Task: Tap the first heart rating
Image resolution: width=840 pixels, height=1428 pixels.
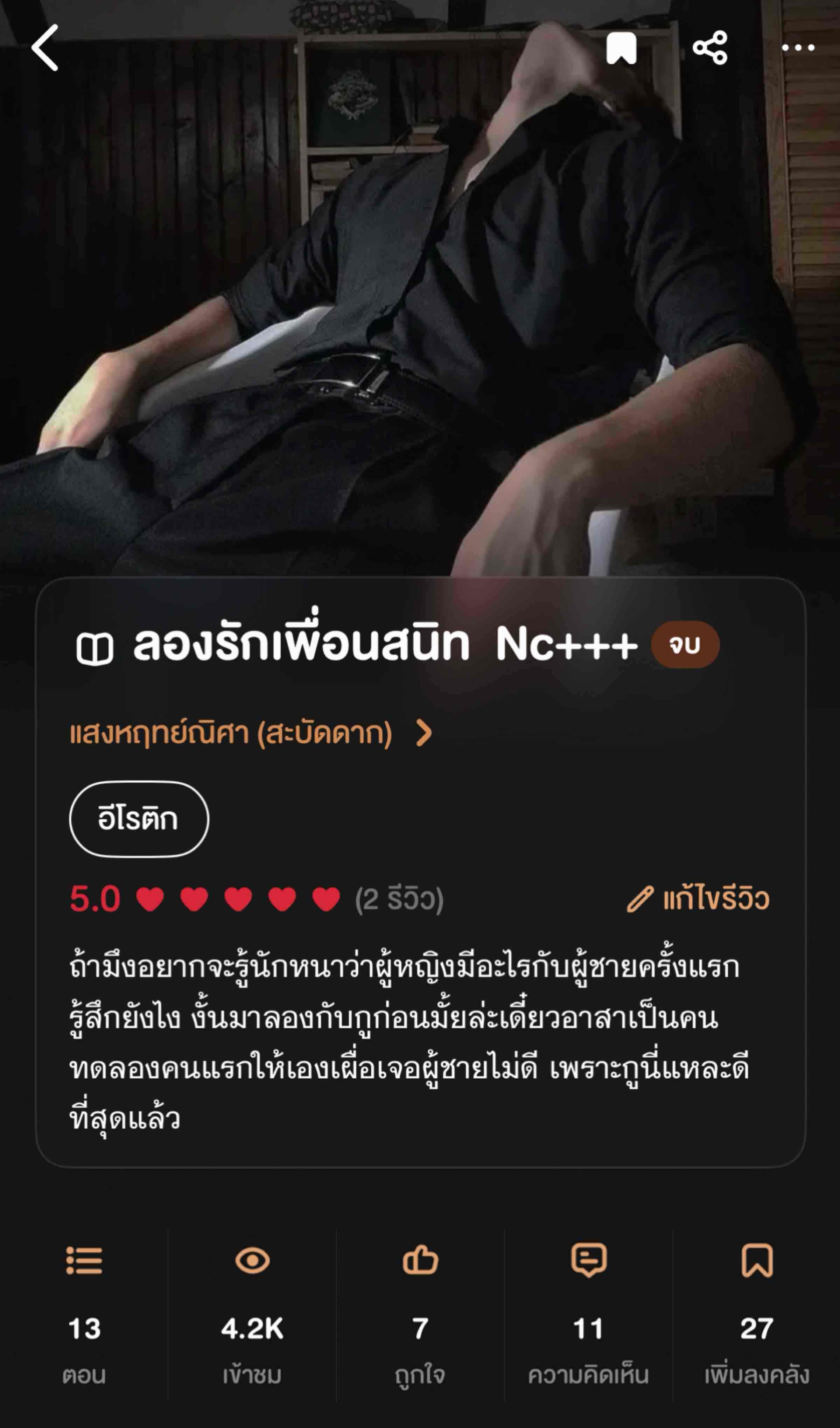Action: [150, 899]
